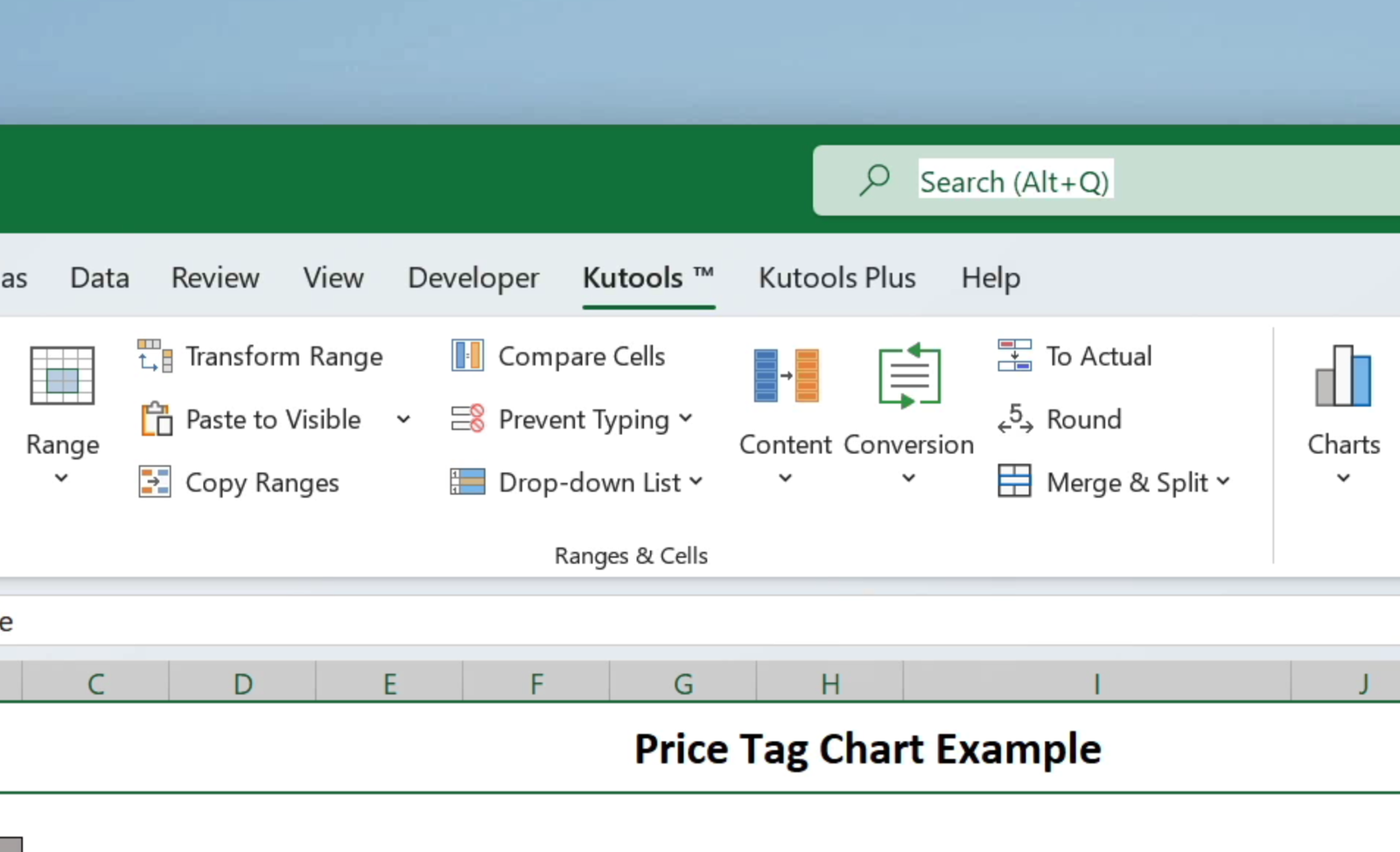The image size is (1400, 852).
Task: Open the Charts bar graph icon
Action: [x=1342, y=376]
